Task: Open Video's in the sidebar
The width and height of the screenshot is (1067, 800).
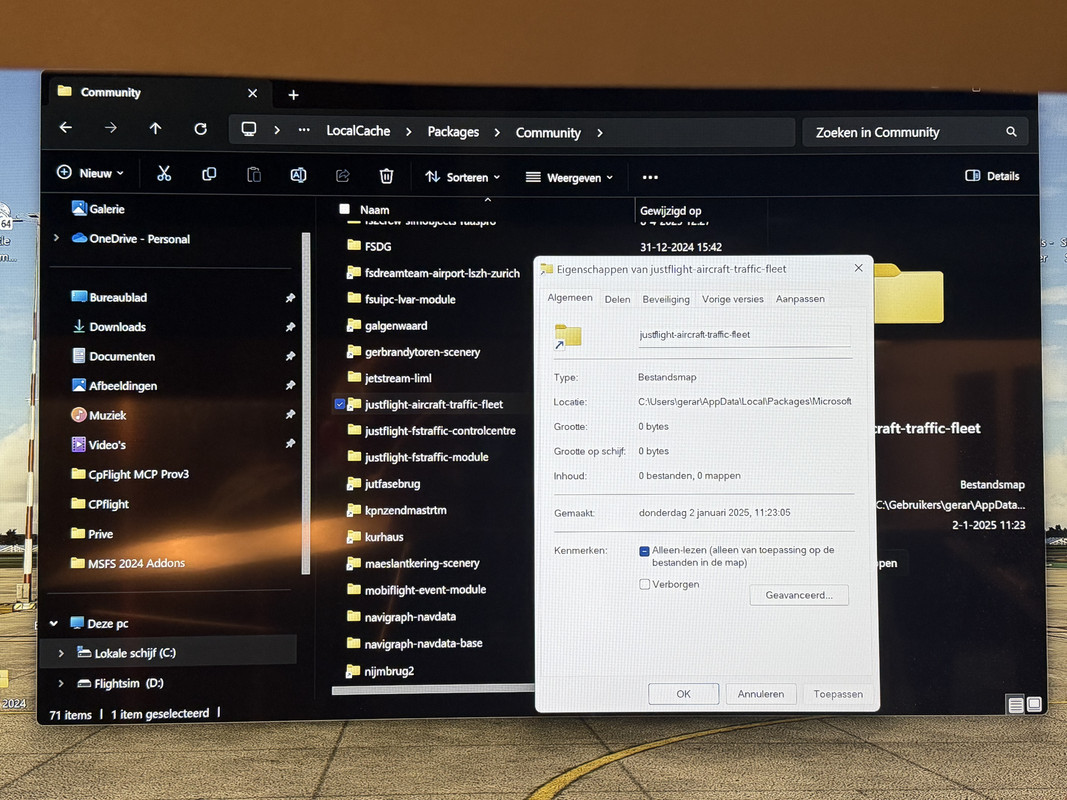Action: coord(99,445)
